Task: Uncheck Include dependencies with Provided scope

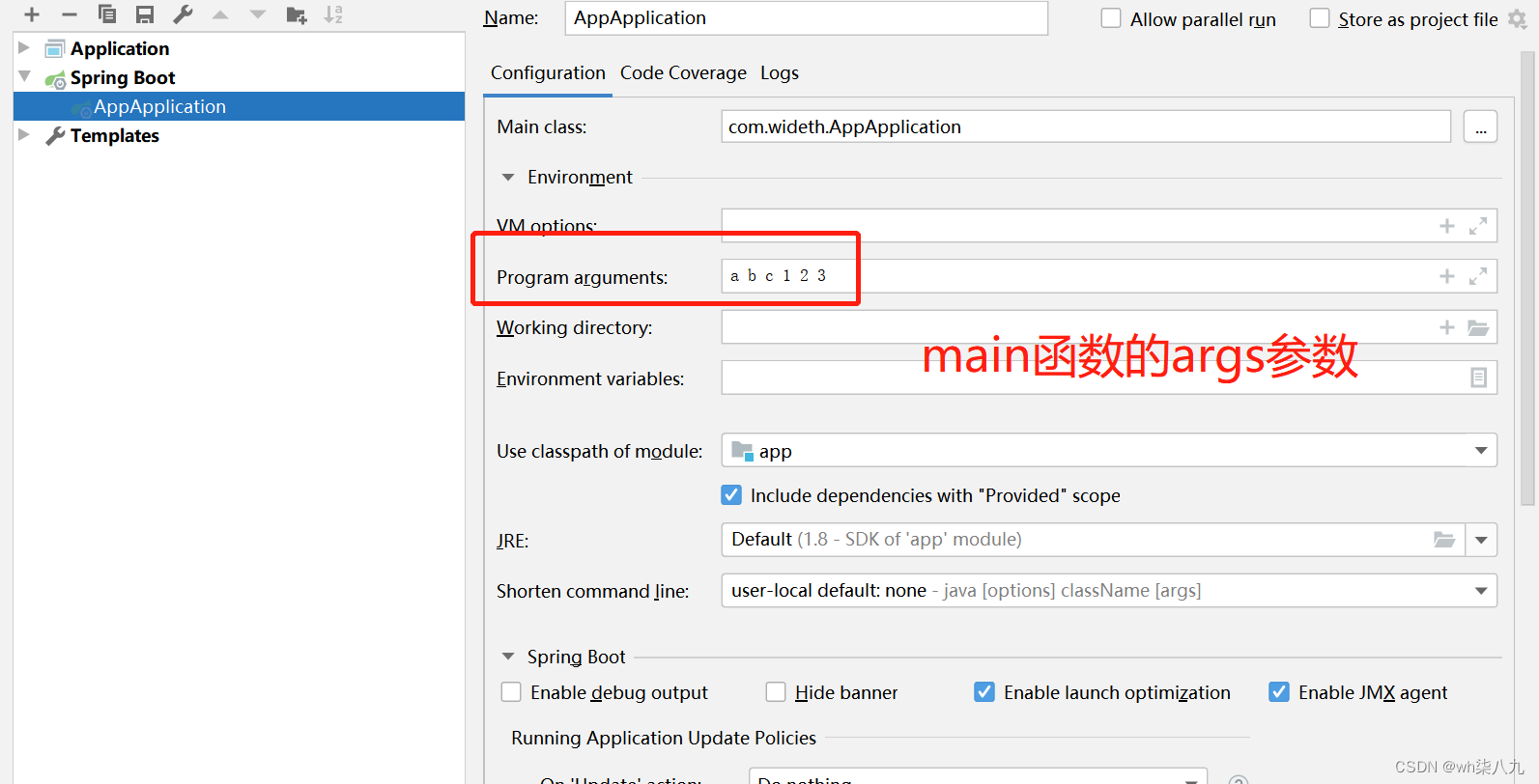Action: pyautogui.click(x=732, y=495)
